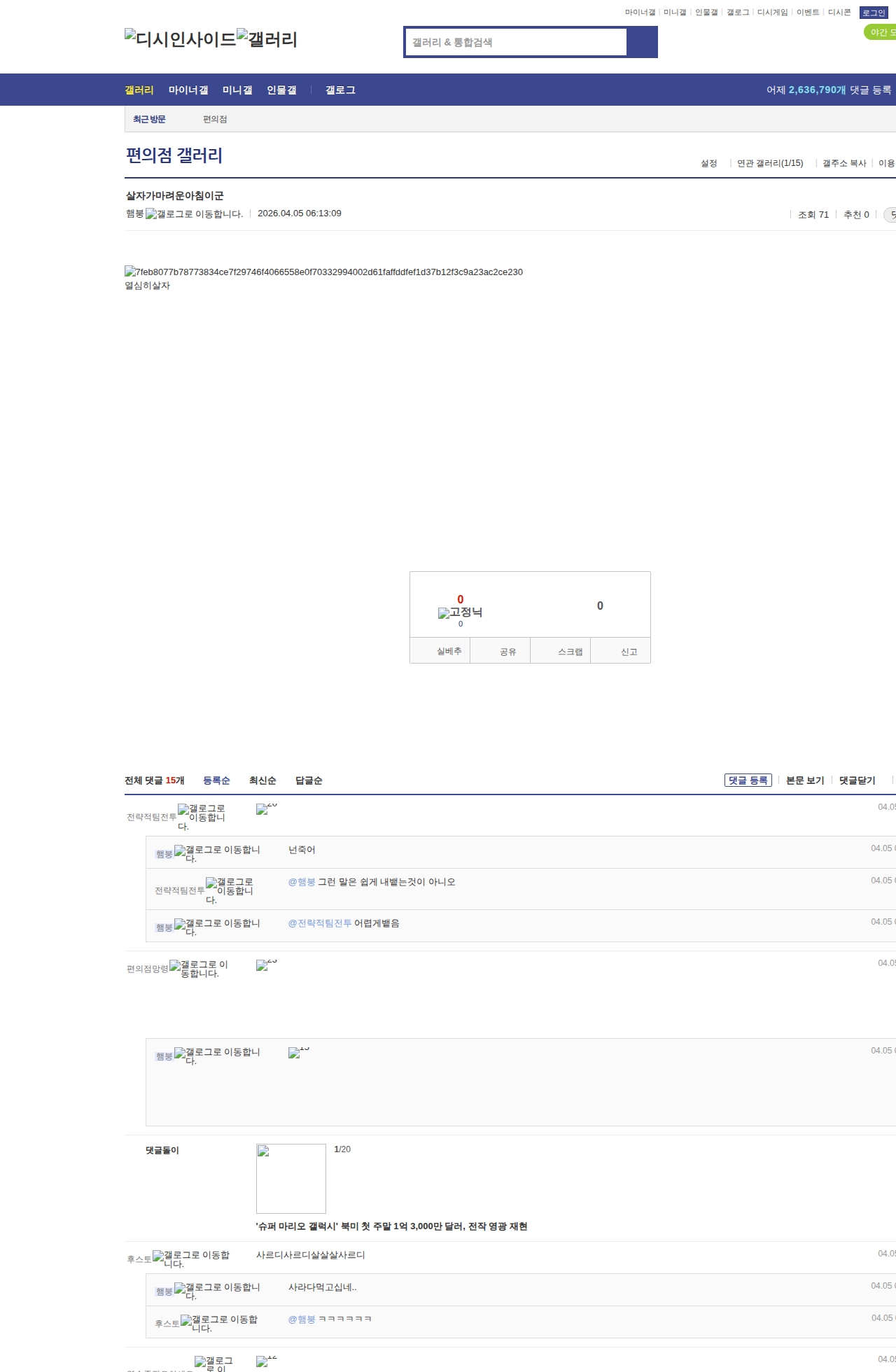This screenshot has width=896, height=1372.
Task: Open 햄붕's gallog icon beside '어렵게뱉음' reply
Action: pyautogui.click(x=217, y=927)
